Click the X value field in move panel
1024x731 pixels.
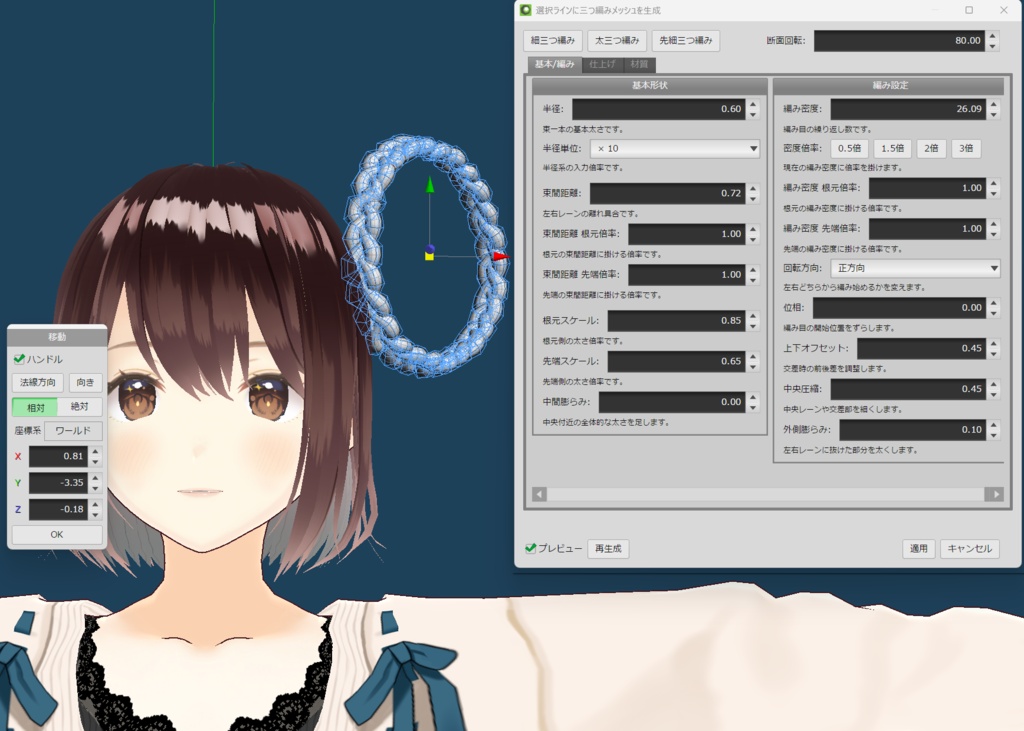pos(58,456)
